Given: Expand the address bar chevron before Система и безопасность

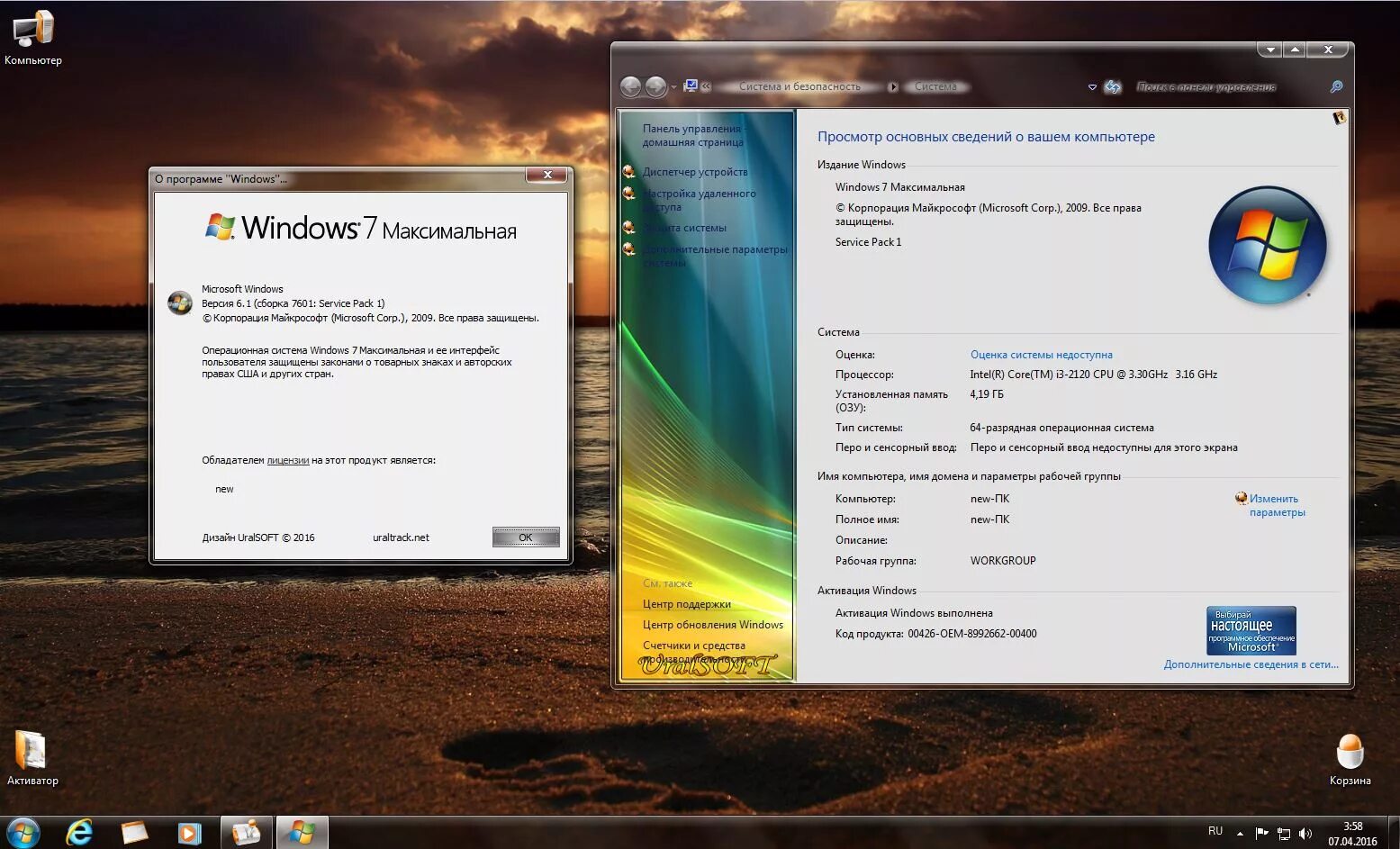Looking at the screenshot, I should click(x=706, y=86).
